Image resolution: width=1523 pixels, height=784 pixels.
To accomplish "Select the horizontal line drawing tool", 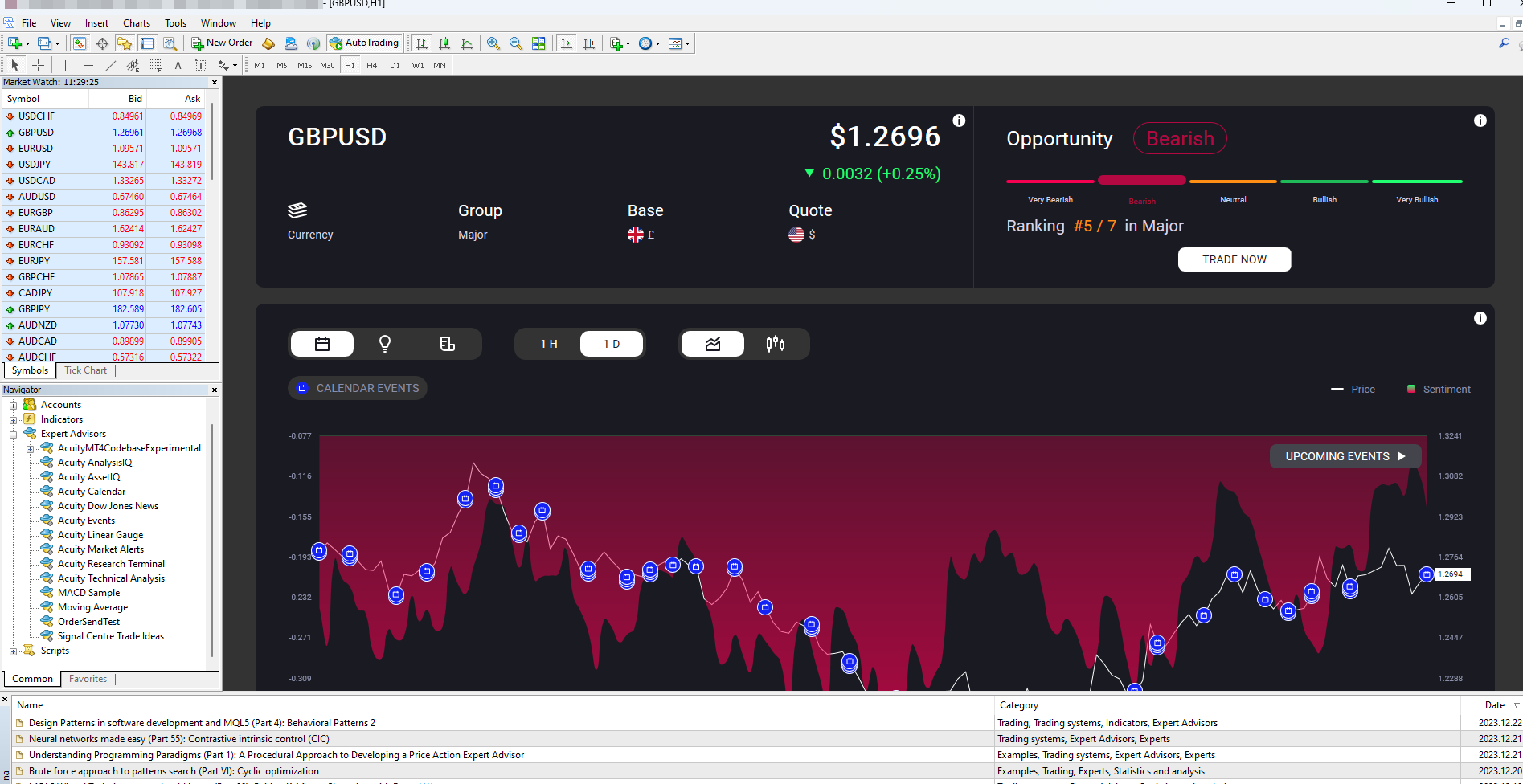I will pos(88,66).
